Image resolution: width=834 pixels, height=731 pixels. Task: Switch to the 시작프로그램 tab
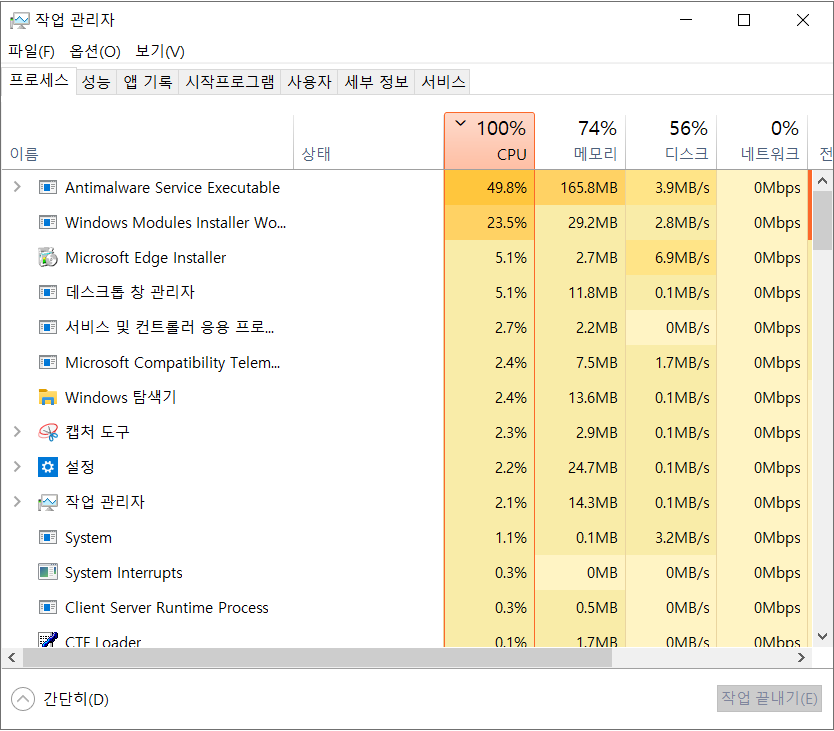[x=230, y=82]
